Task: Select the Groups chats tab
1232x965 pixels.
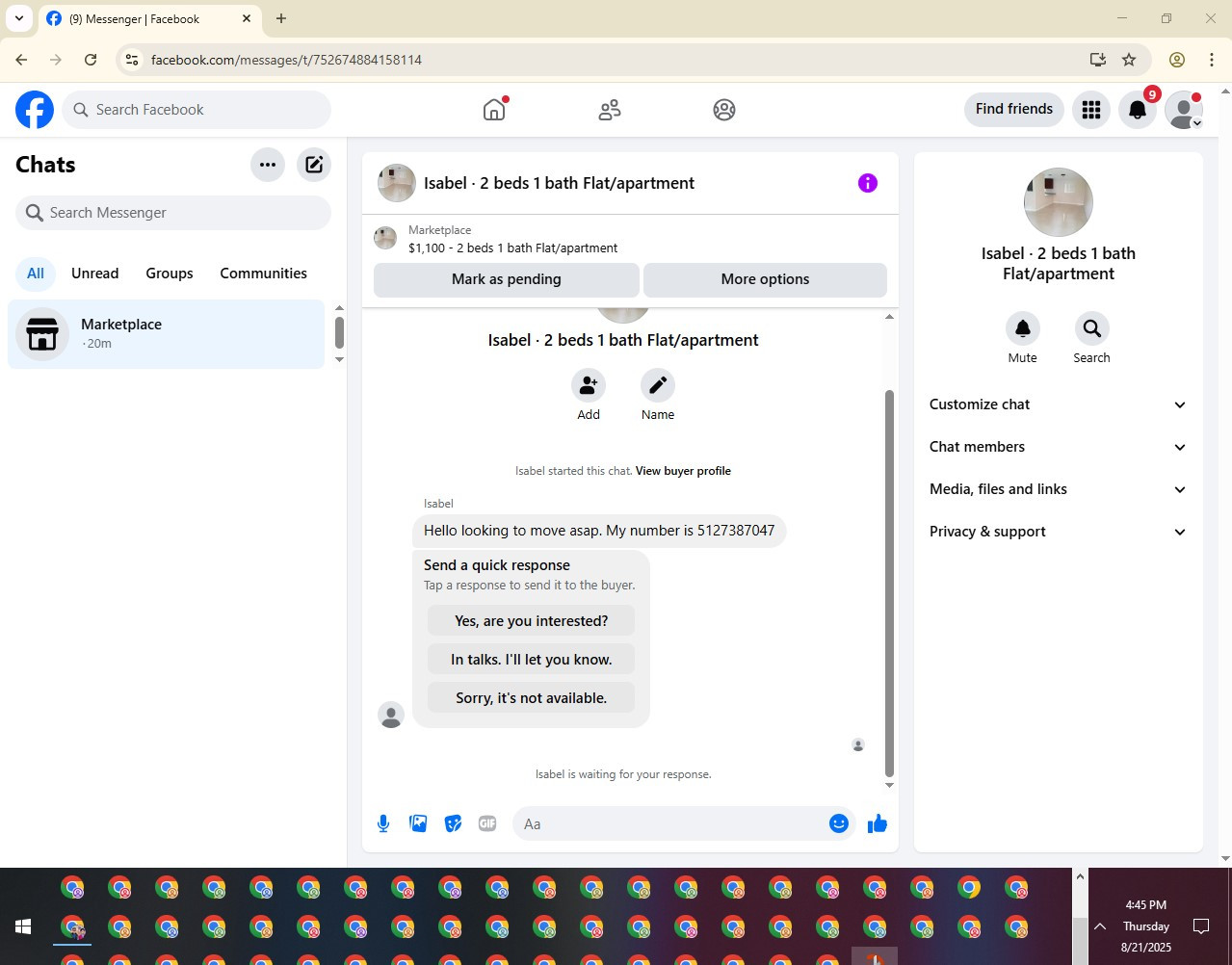Action: pos(170,274)
